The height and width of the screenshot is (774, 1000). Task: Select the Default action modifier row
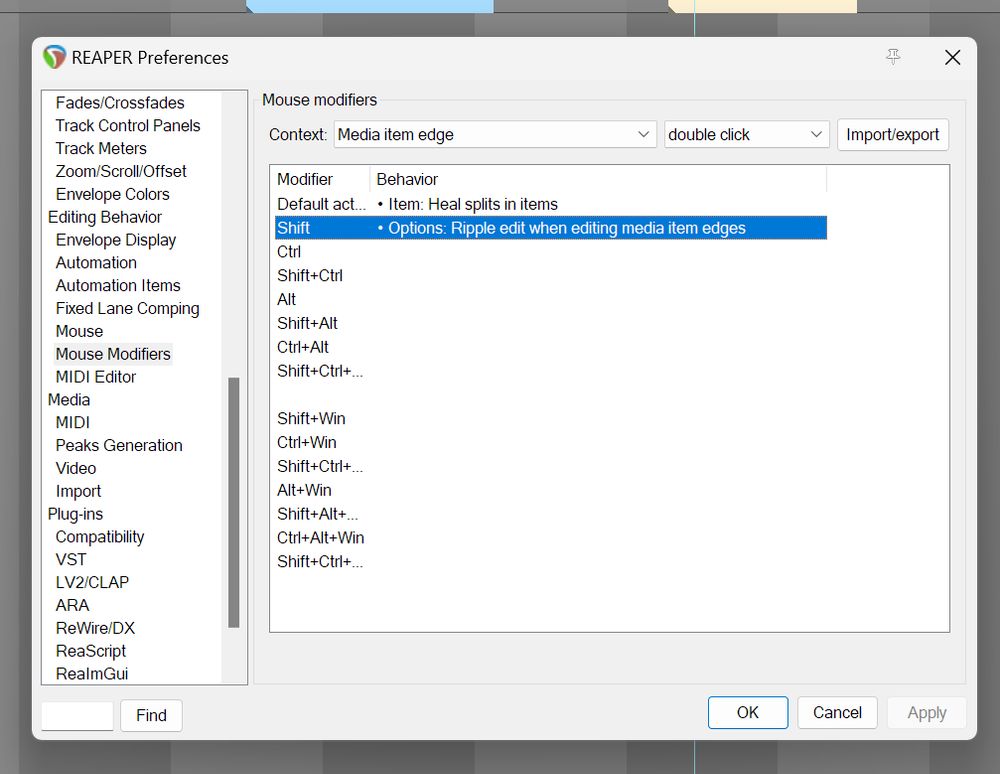pyautogui.click(x=551, y=204)
